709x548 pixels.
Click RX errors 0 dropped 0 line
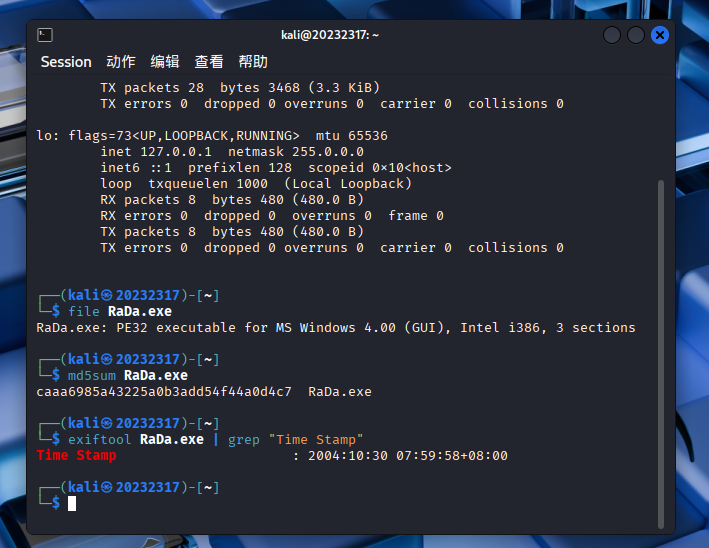coord(272,216)
